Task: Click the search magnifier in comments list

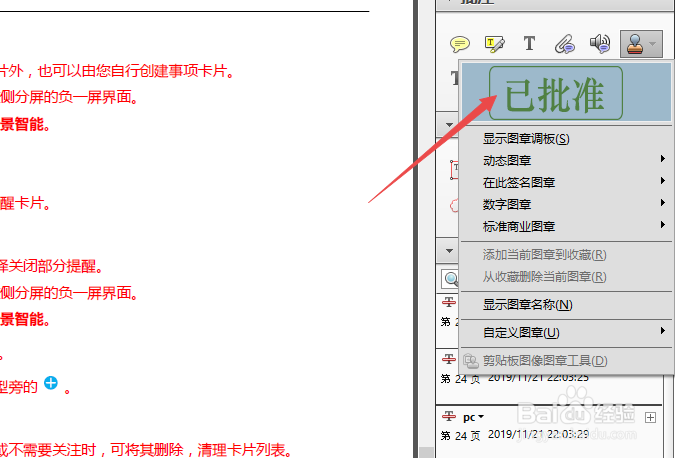Action: [x=451, y=279]
